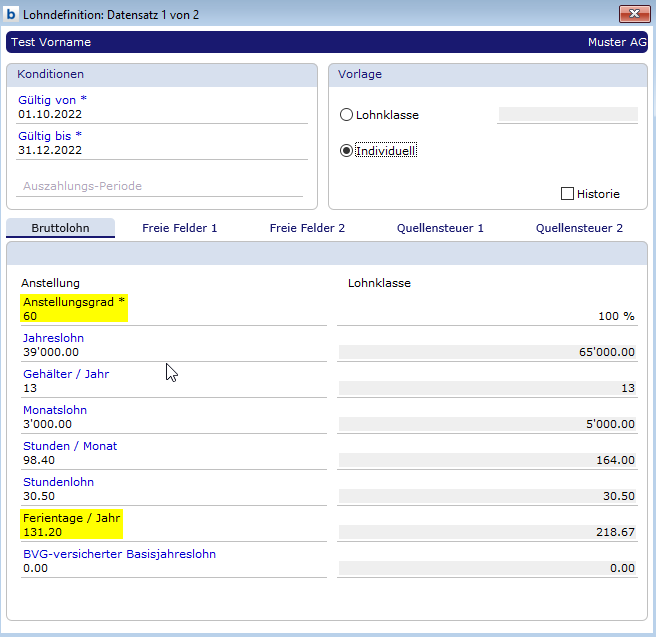Click the Gehälter / Jahr field
Screen dimensions: 656x637
[170, 388]
